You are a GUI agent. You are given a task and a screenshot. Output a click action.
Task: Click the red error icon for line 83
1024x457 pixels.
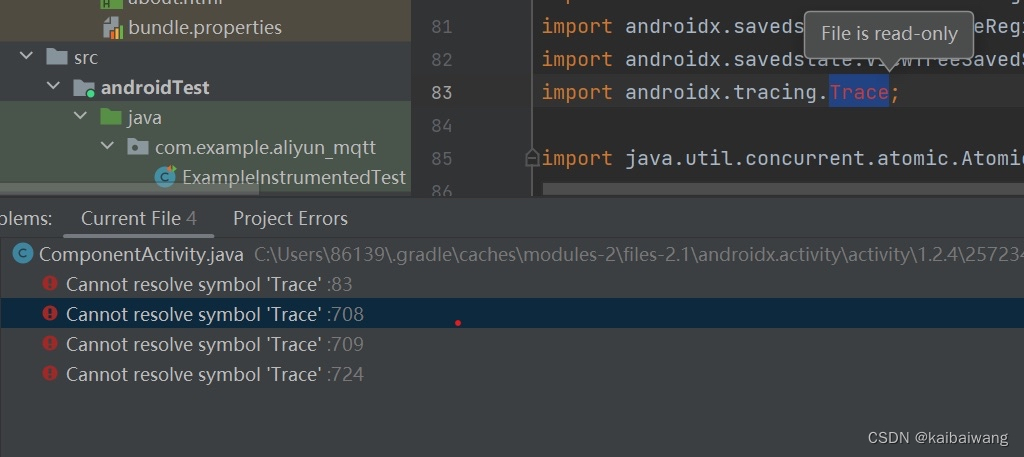coord(50,284)
